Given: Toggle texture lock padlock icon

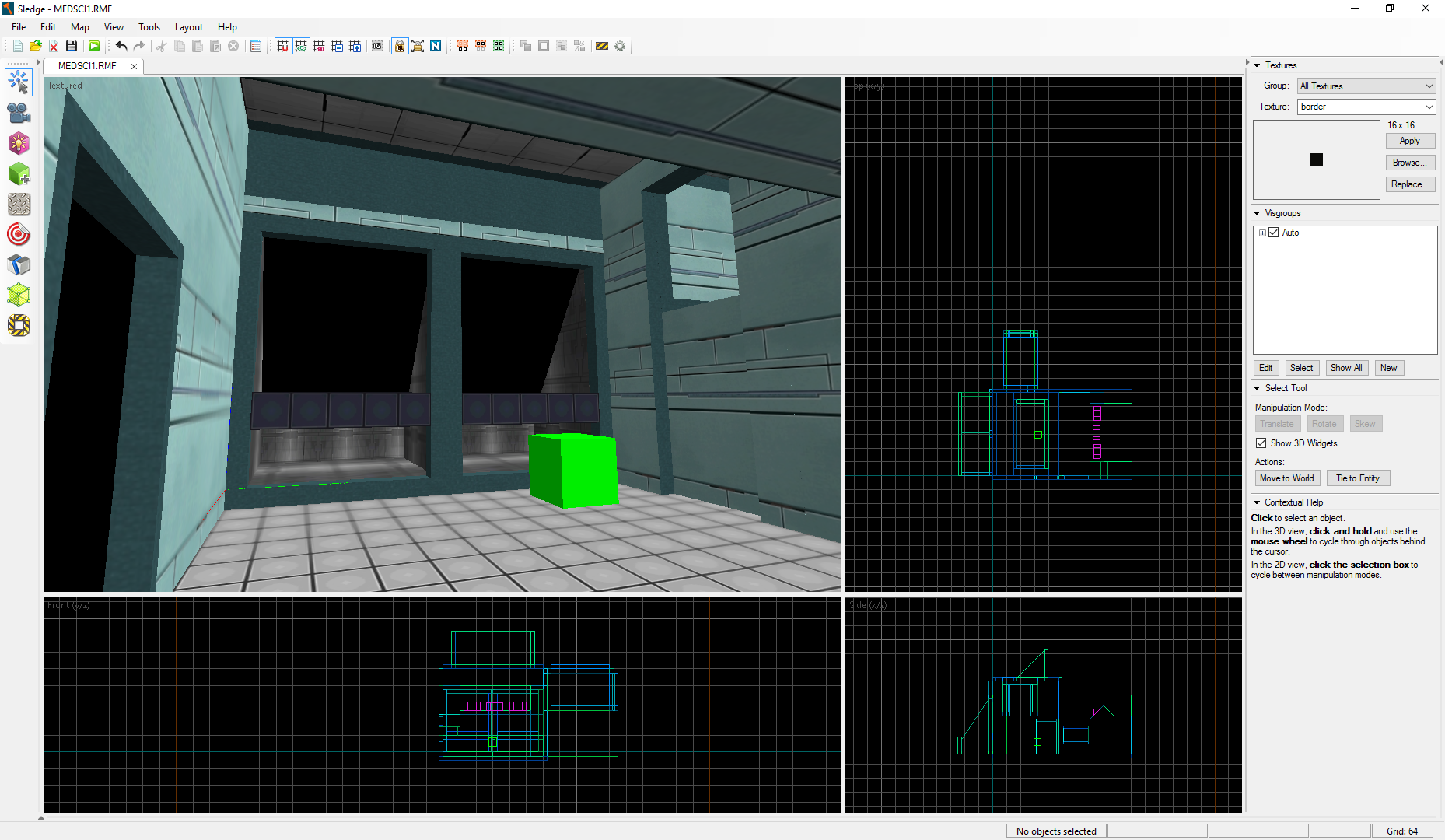Looking at the screenshot, I should pos(400,47).
